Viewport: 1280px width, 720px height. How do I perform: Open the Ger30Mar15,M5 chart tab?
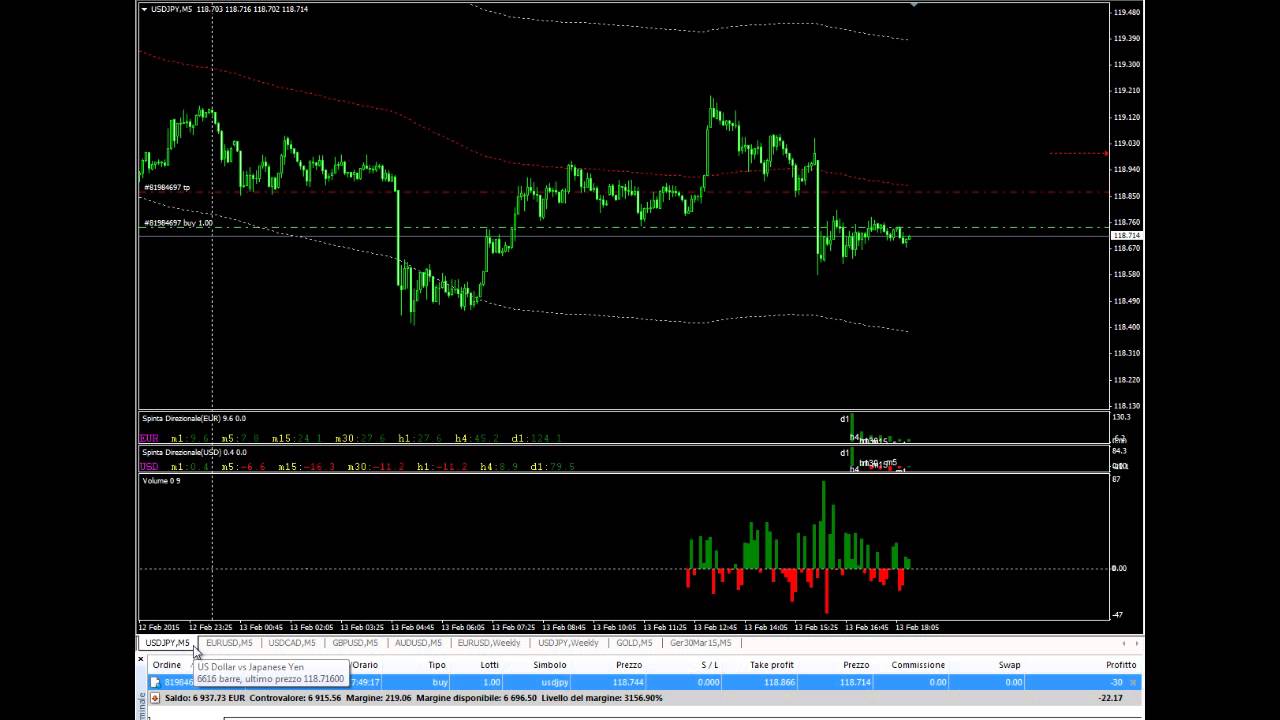click(x=700, y=643)
